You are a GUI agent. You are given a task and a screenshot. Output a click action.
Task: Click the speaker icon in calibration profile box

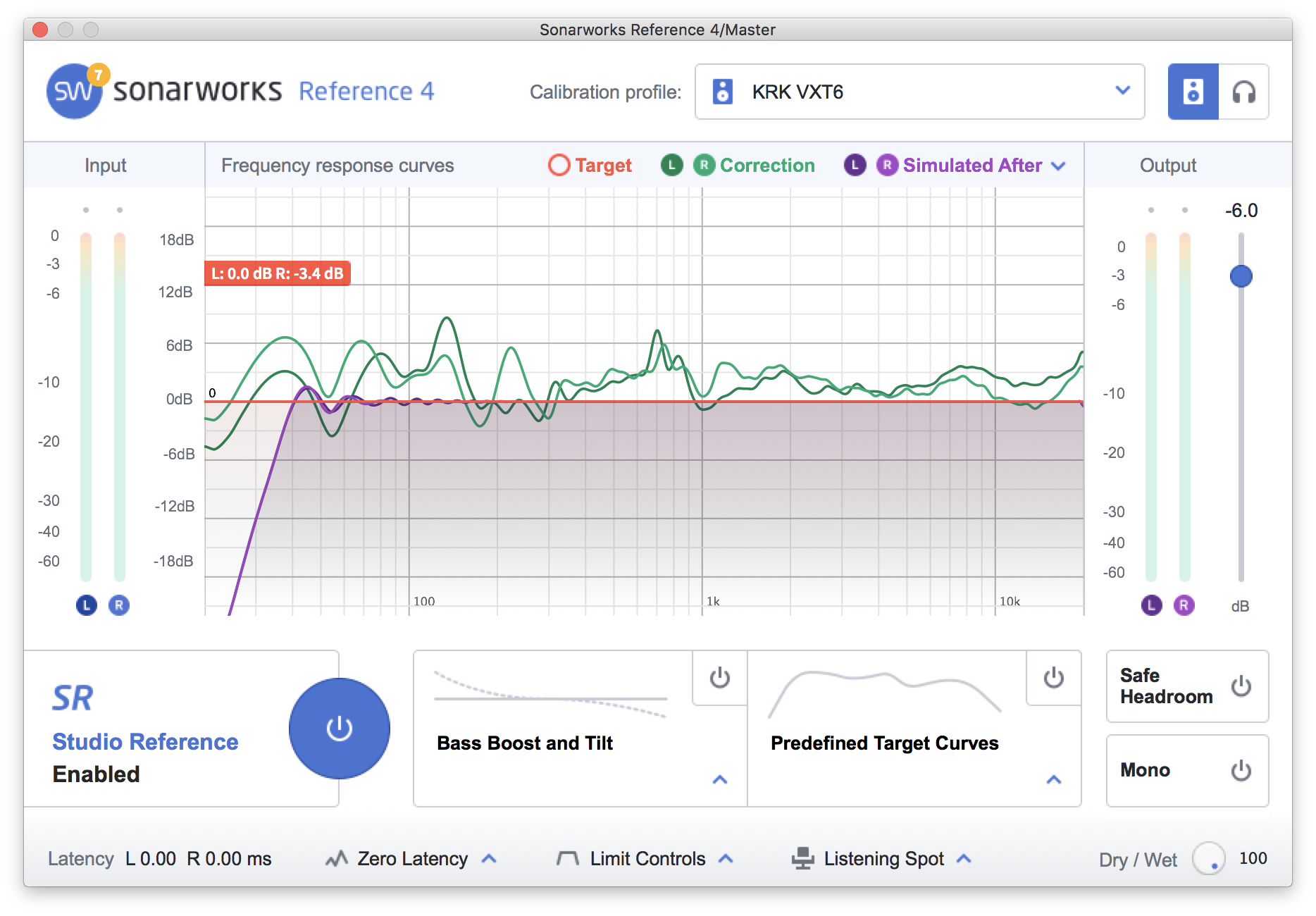point(723,92)
